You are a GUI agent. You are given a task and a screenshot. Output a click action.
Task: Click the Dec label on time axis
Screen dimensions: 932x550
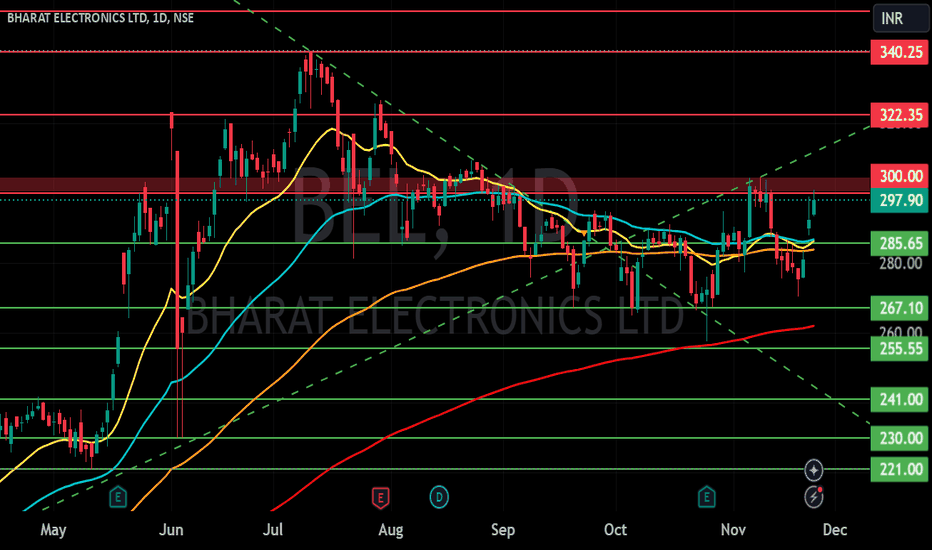(835, 530)
